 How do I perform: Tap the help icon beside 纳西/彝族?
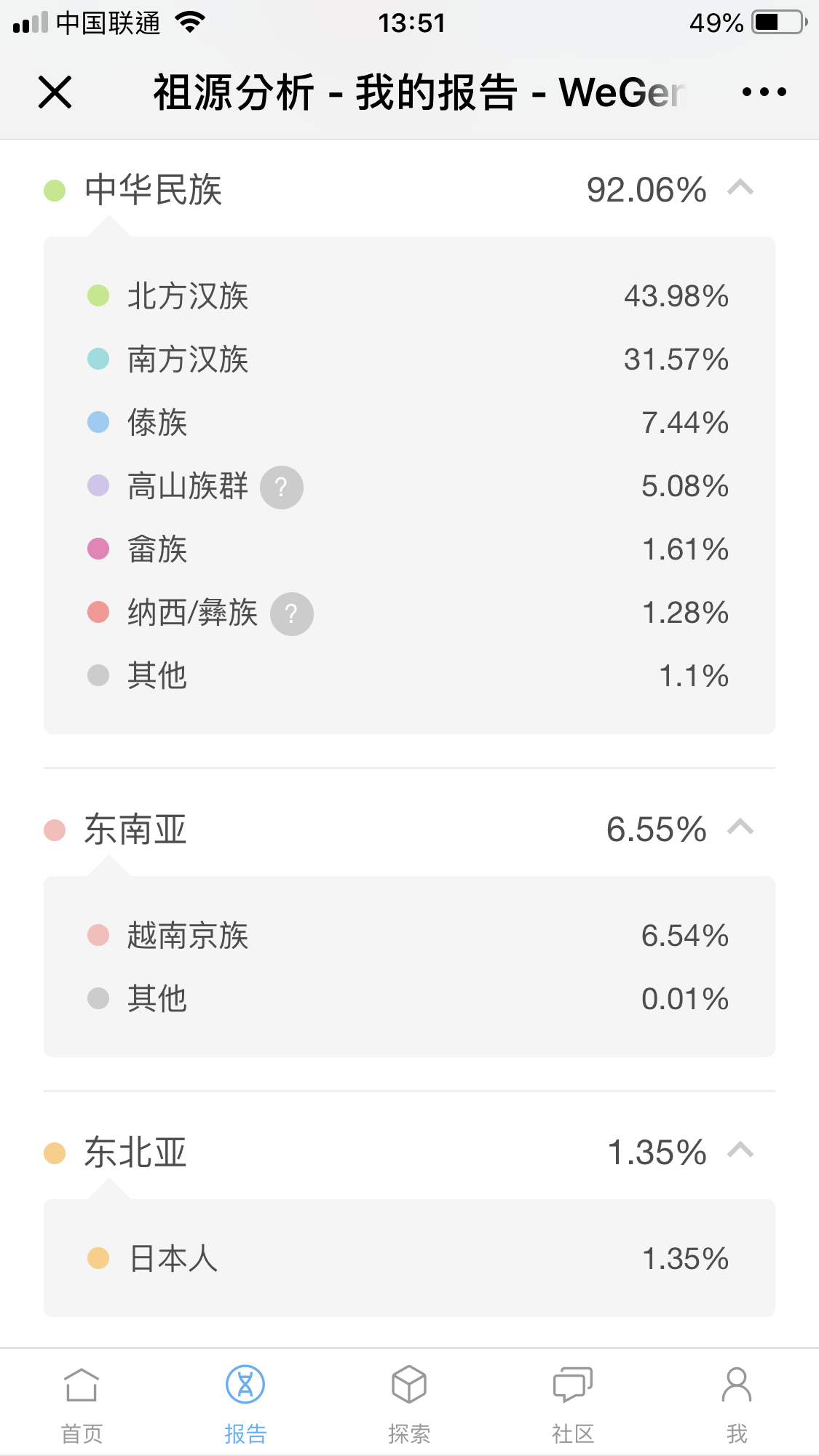coord(291,614)
